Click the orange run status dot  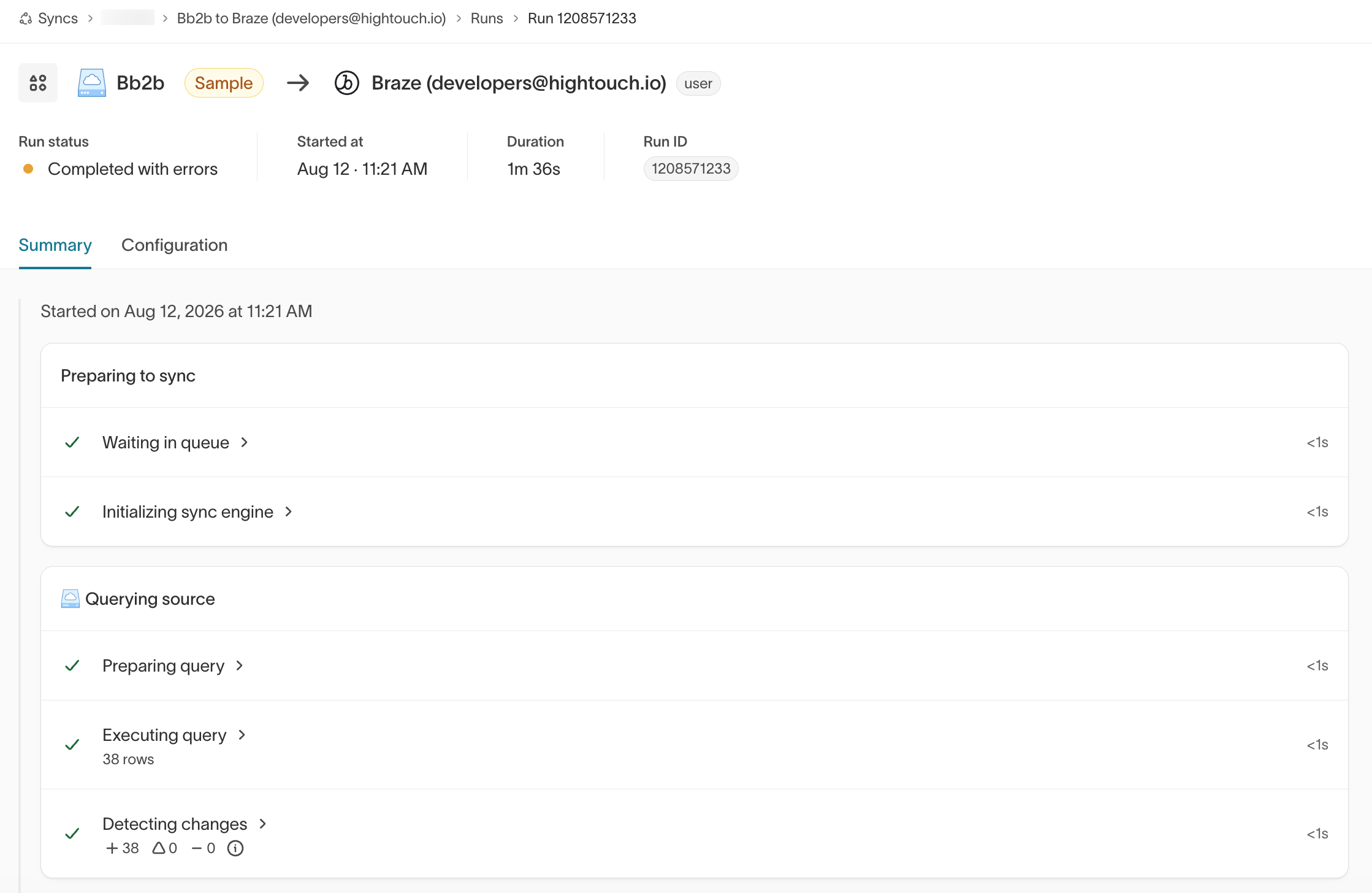pyautogui.click(x=28, y=169)
